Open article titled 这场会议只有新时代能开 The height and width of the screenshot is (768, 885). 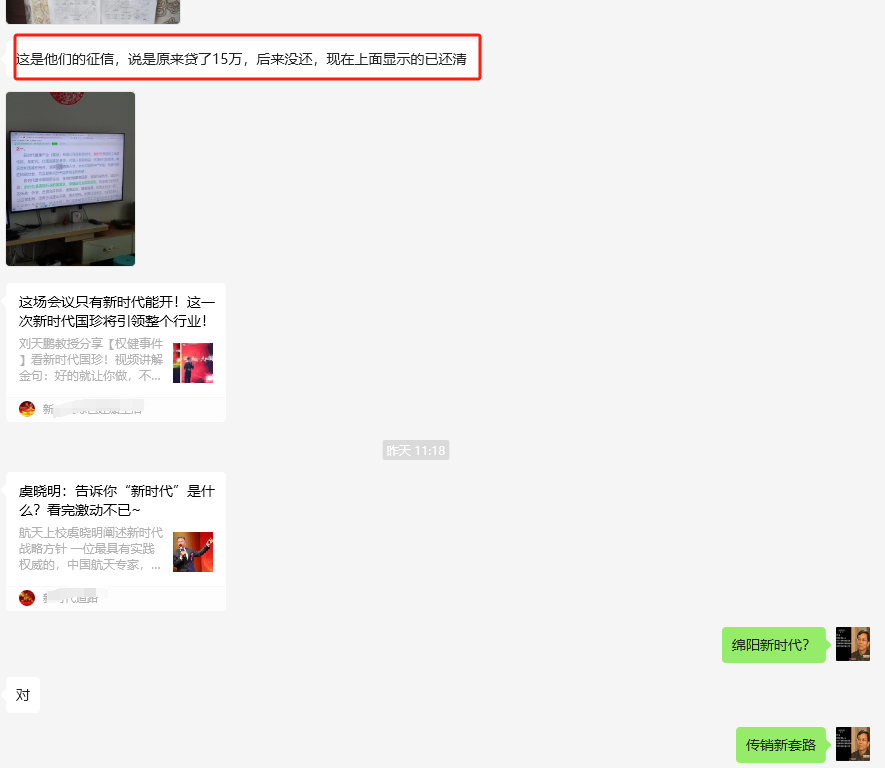click(x=116, y=311)
